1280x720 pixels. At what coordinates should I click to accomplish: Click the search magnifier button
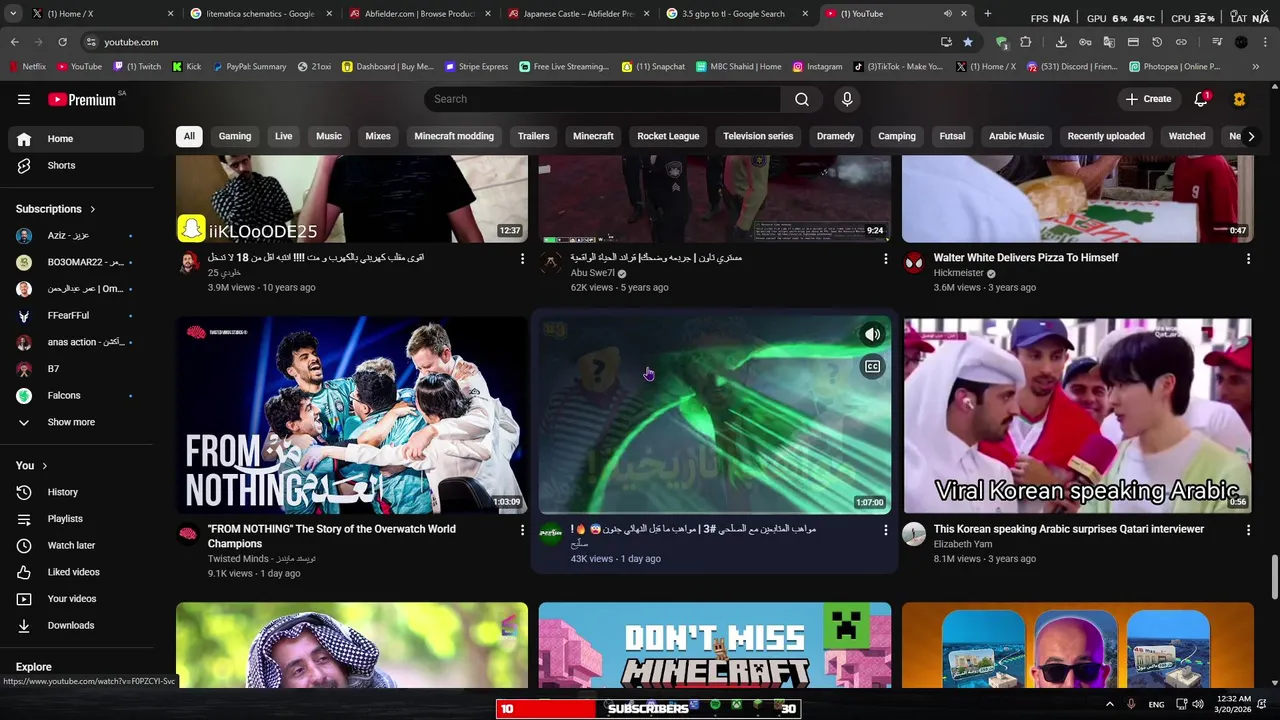[x=802, y=99]
